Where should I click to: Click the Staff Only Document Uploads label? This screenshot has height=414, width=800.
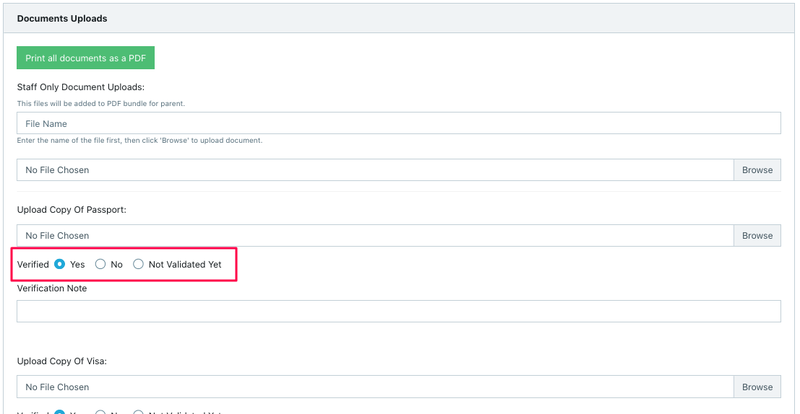pos(81,87)
